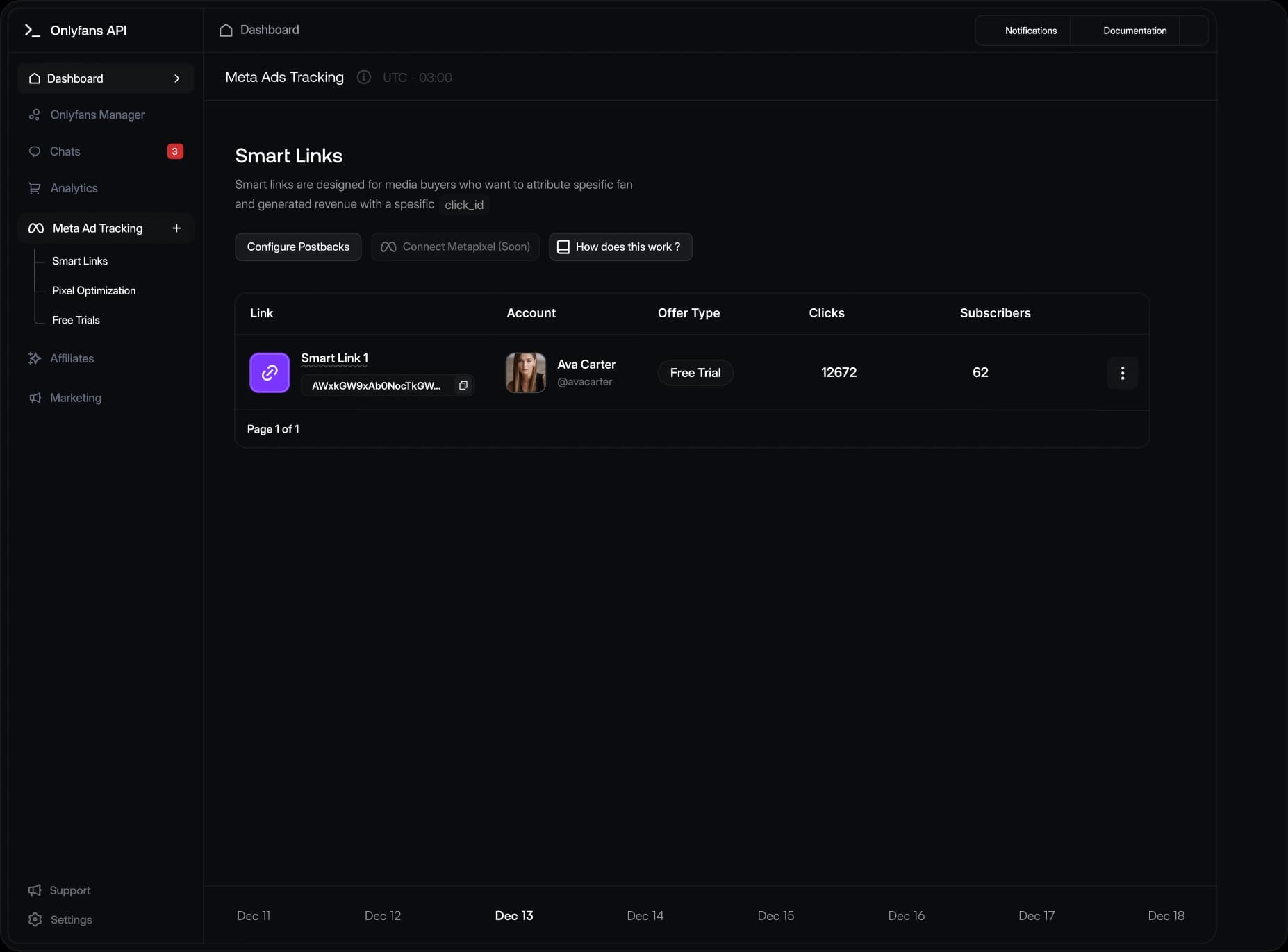Viewport: 1288px width, 952px height.
Task: Select the Pixel Optimization submenu item
Action: click(94, 290)
